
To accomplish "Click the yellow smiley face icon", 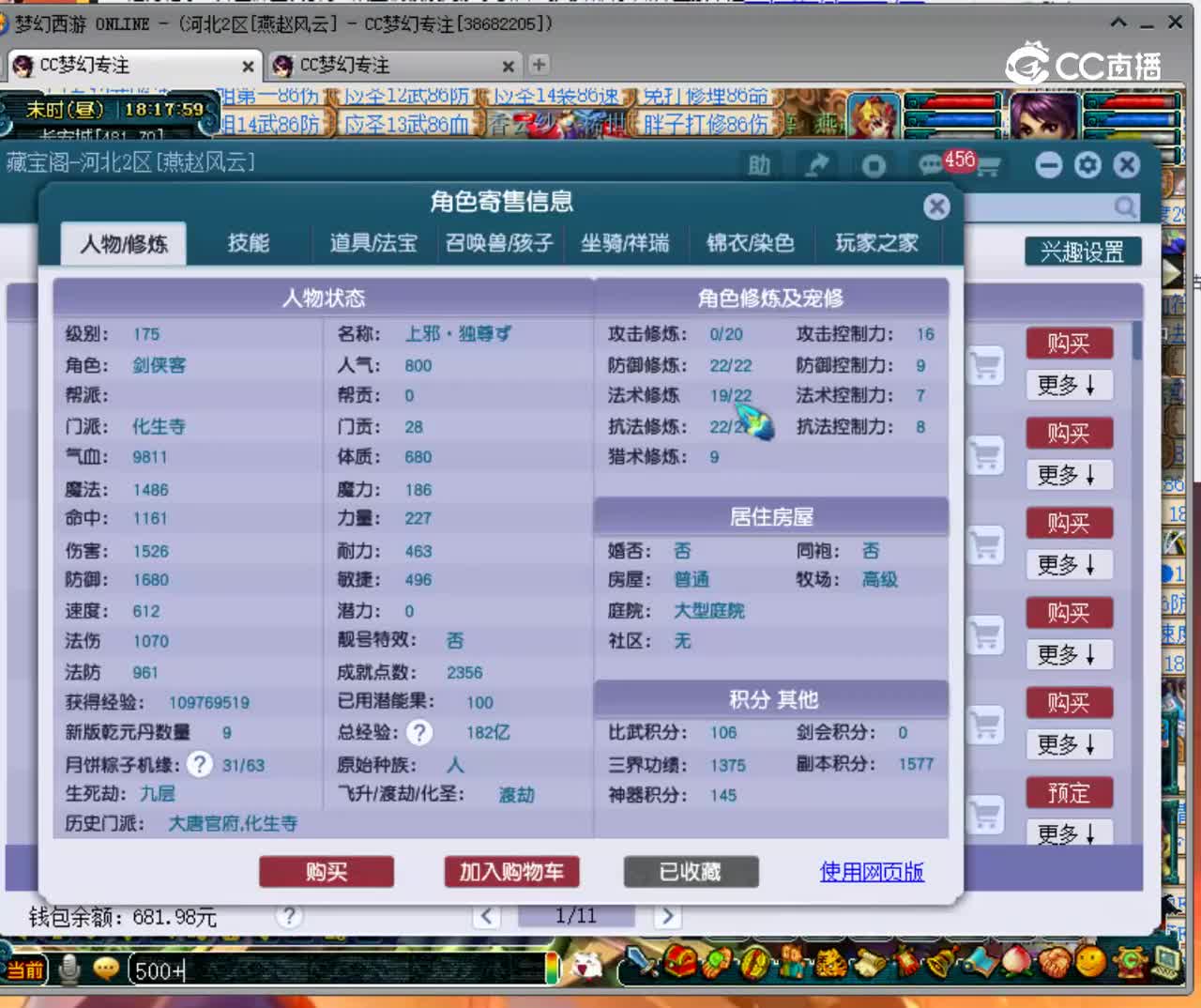I will pos(1091,963).
